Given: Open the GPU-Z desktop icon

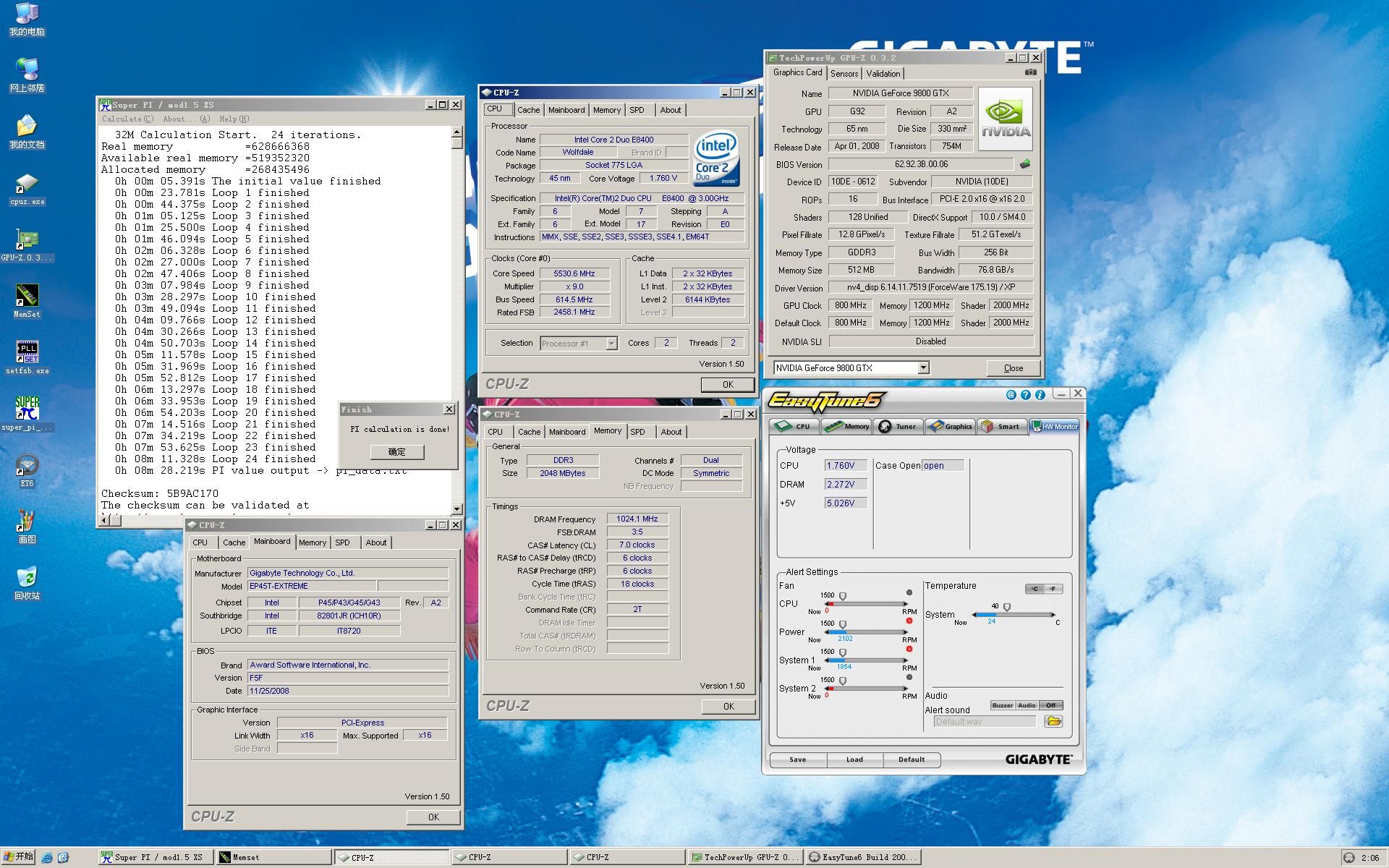Looking at the screenshot, I should tap(27, 246).
